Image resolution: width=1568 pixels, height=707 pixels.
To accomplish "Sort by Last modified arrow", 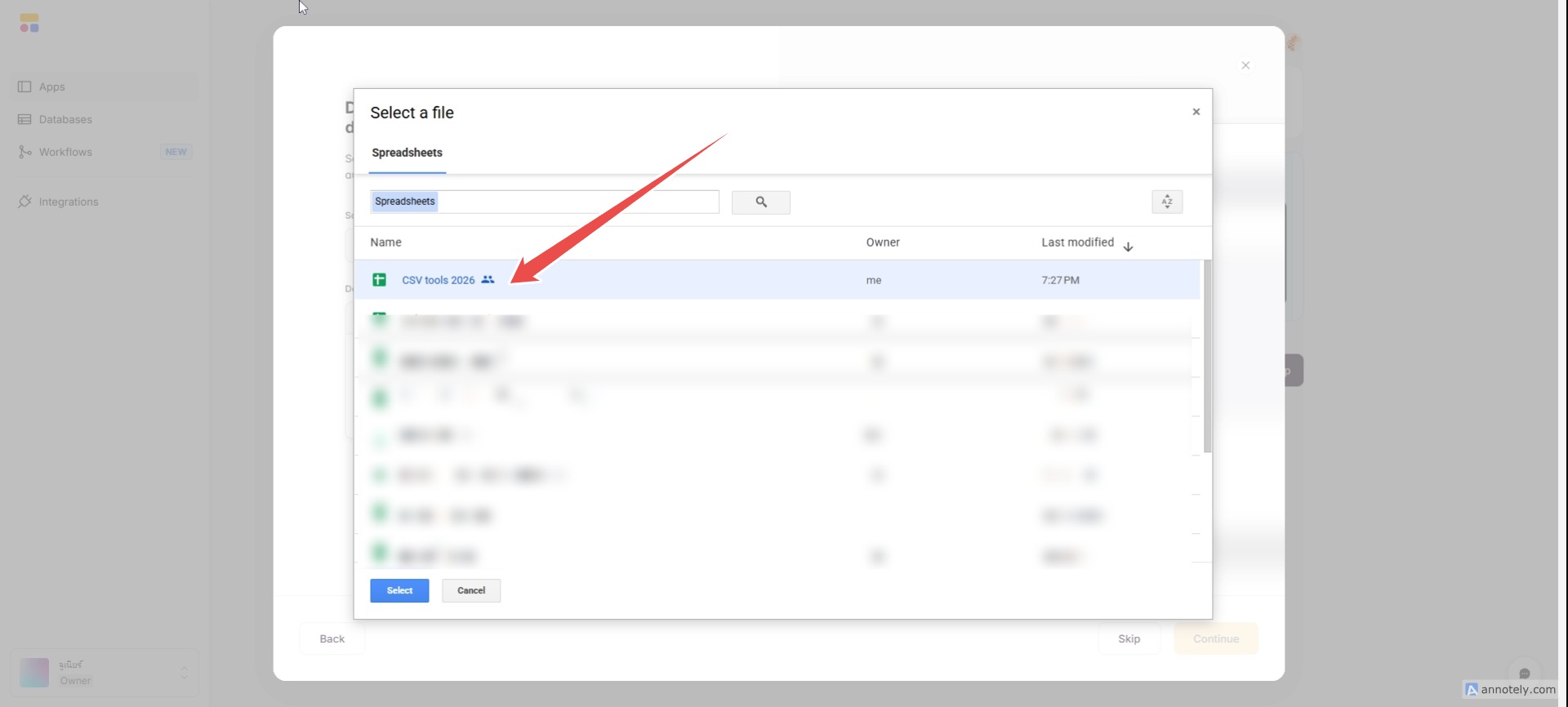I will pos(1128,247).
